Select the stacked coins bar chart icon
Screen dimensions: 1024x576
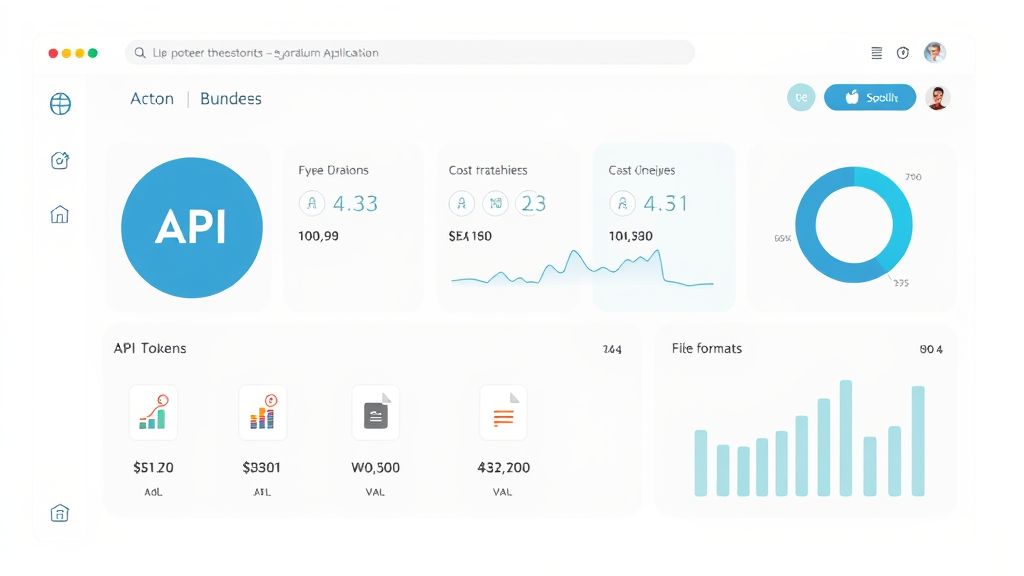click(263, 412)
